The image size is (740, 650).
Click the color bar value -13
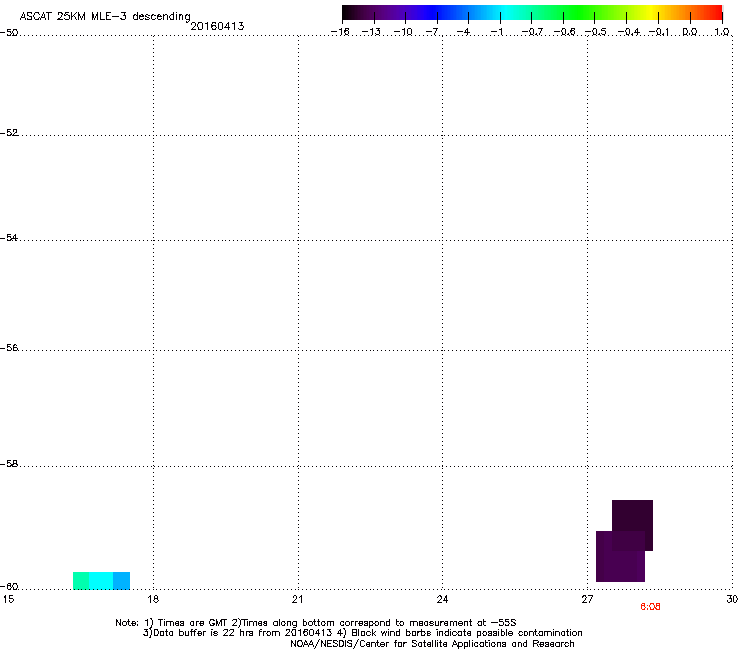(x=371, y=32)
